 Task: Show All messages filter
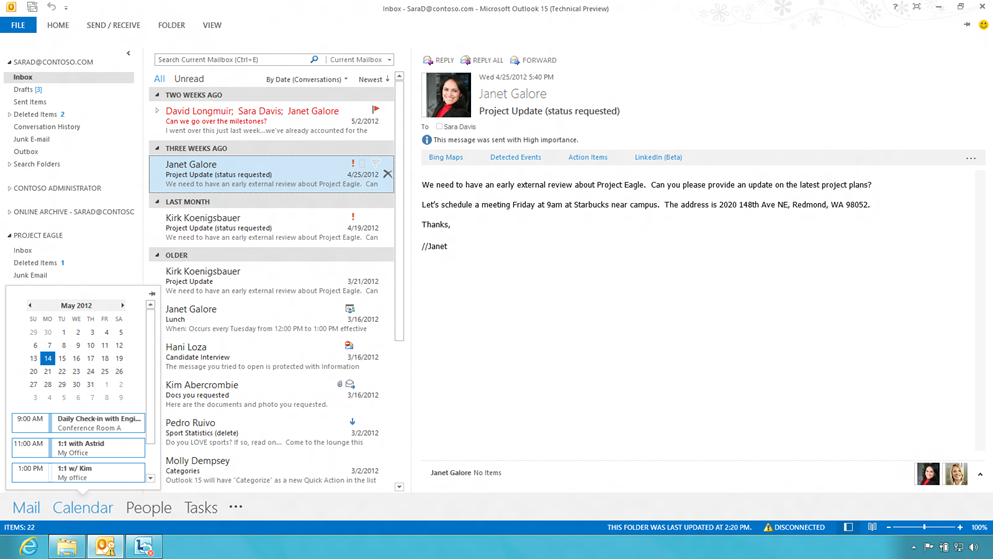coord(159,79)
